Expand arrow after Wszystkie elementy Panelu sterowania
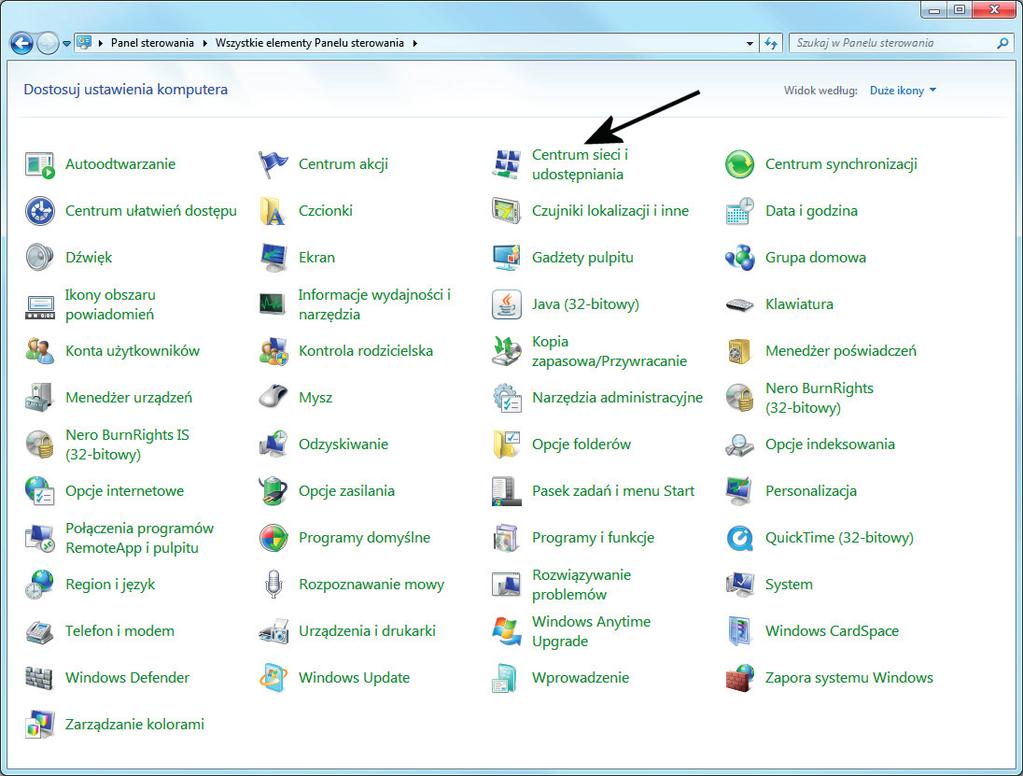This screenshot has height=776, width=1023. pos(415,44)
